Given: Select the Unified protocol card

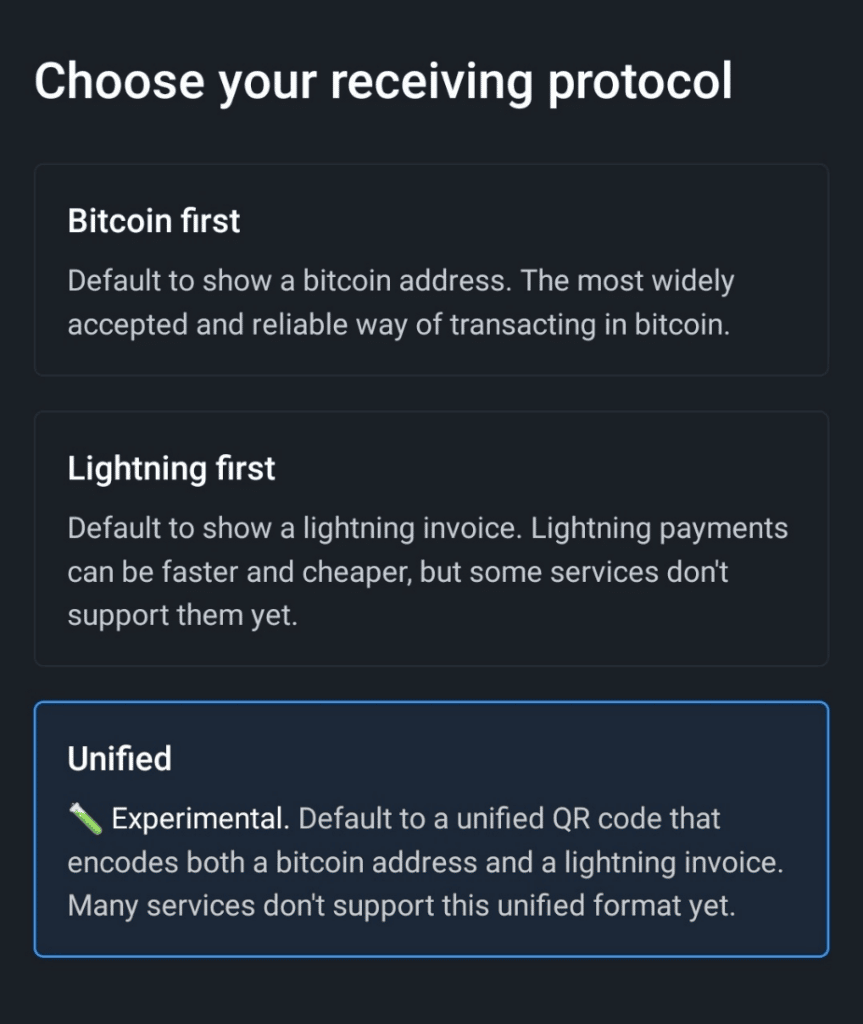Looking at the screenshot, I should 431,829.
